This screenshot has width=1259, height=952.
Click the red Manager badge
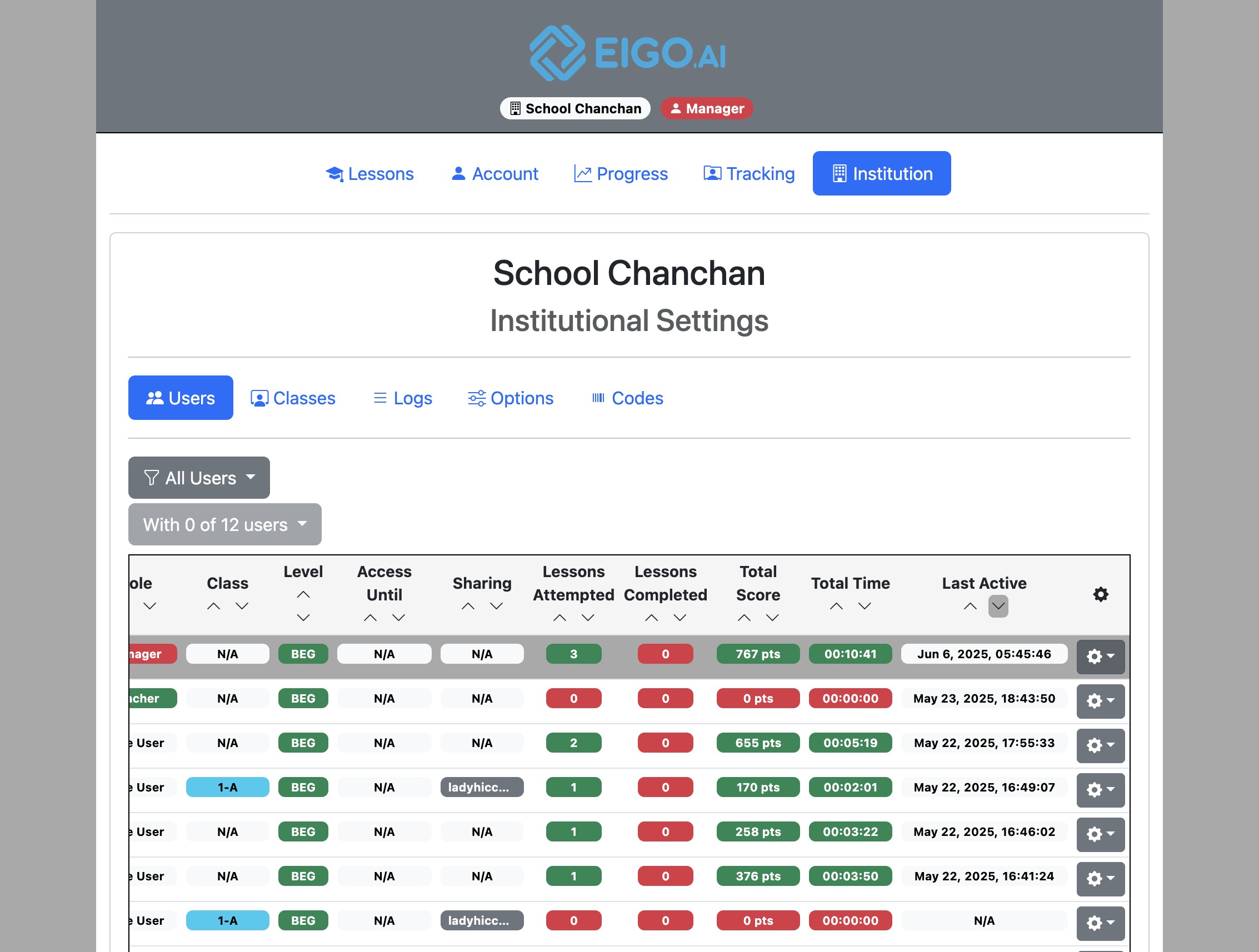pos(706,108)
